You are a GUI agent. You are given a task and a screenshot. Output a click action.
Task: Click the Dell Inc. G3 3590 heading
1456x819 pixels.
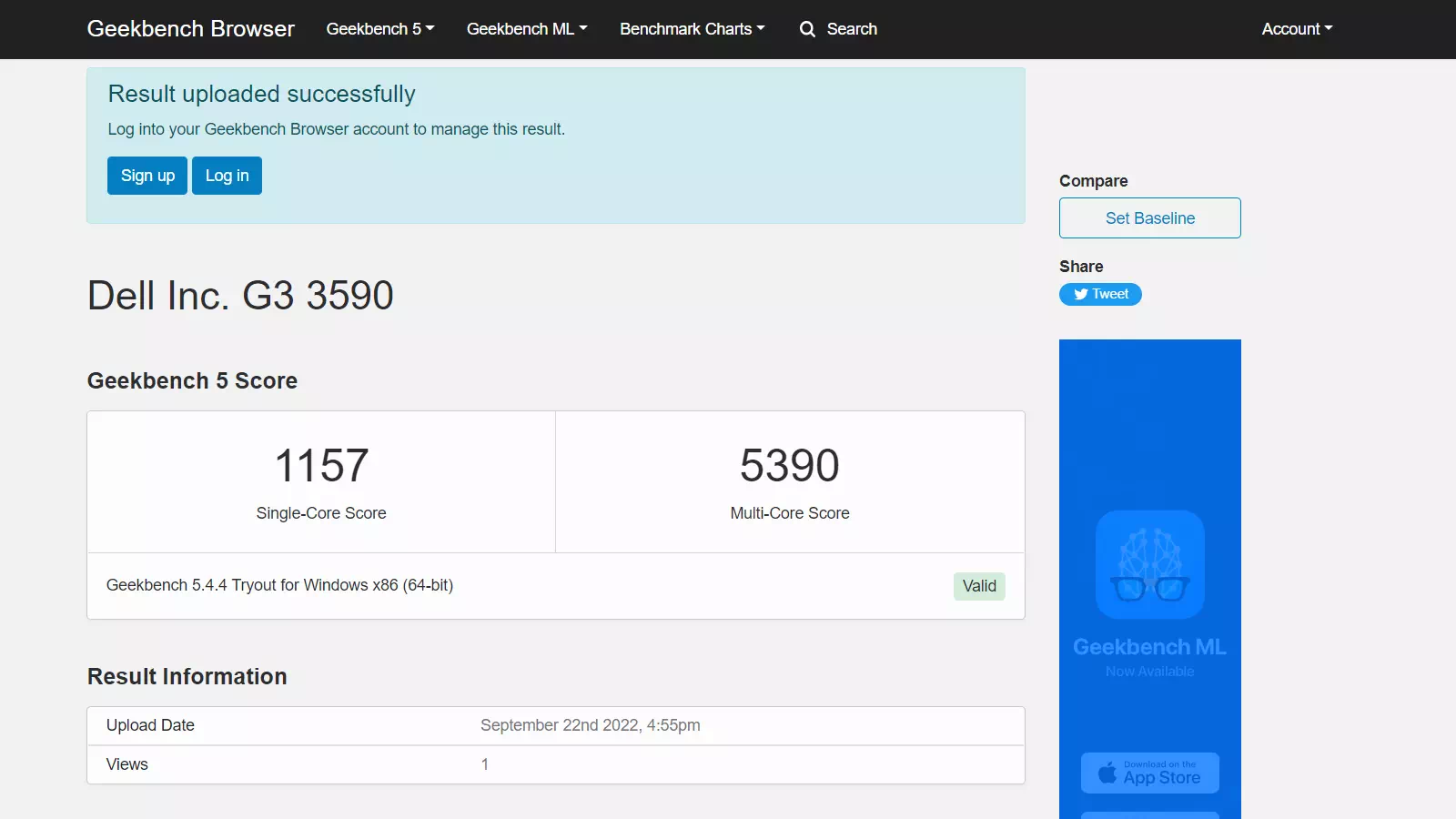[240, 294]
